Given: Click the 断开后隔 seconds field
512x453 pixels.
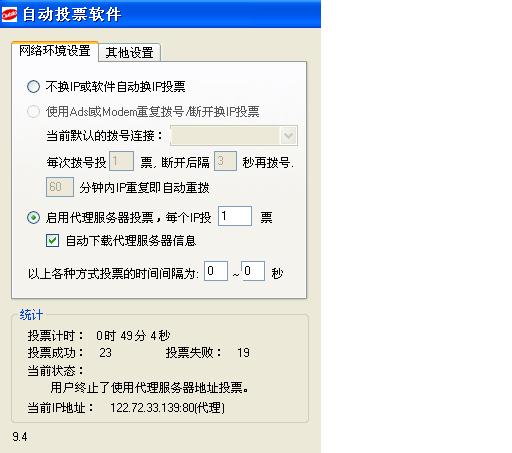Looking at the screenshot, I should 225,161.
